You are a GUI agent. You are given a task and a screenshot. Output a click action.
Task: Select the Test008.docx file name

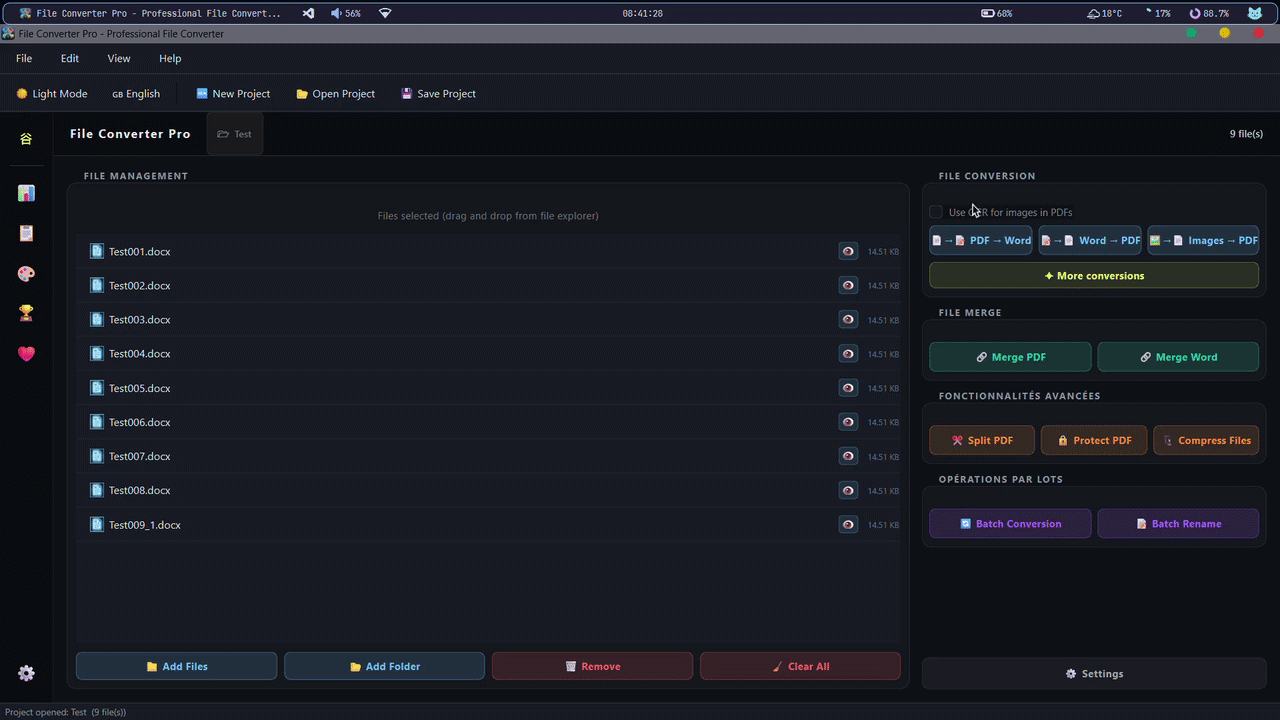pyautogui.click(x=140, y=490)
